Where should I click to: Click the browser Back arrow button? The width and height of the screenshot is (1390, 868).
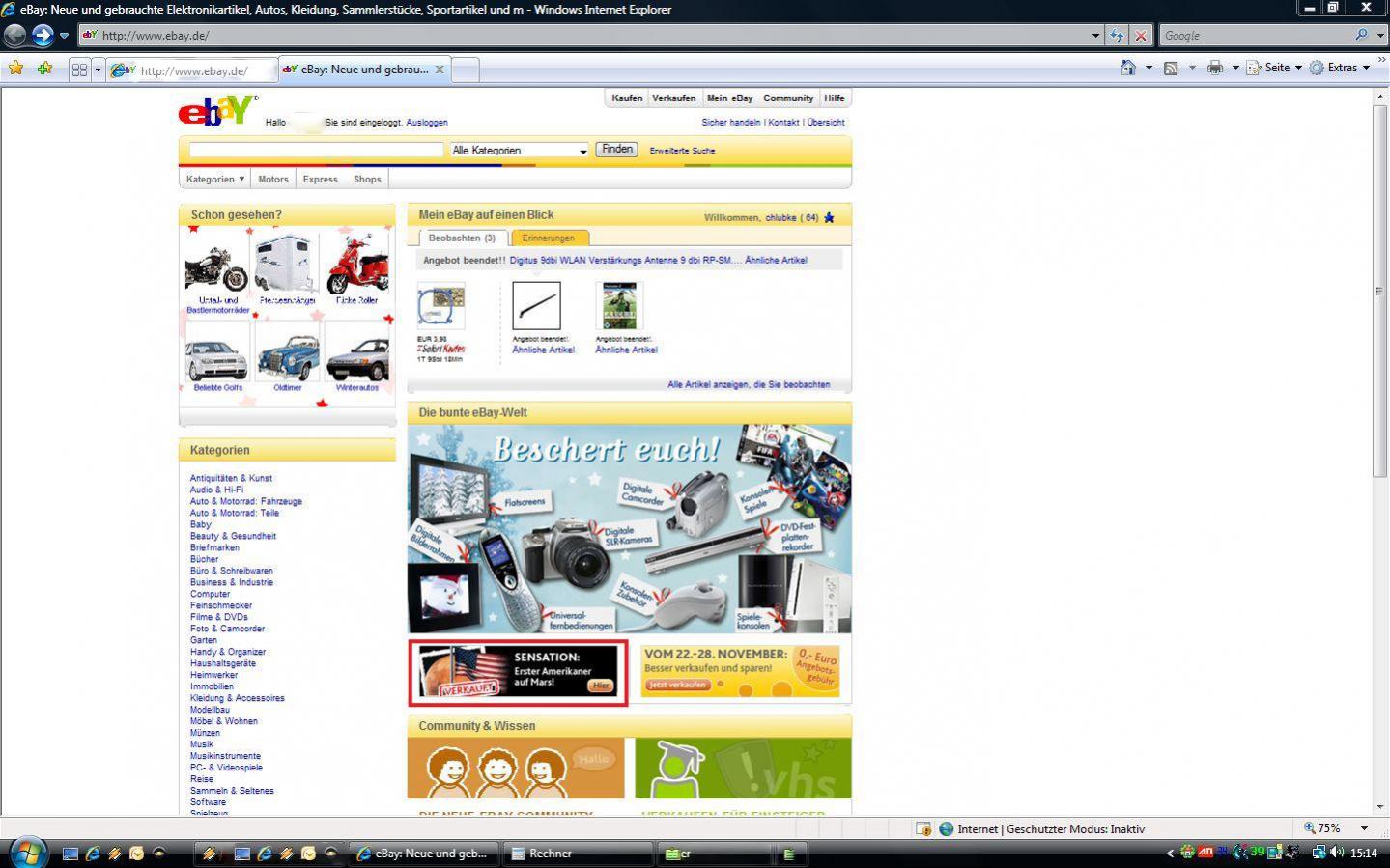[14, 36]
